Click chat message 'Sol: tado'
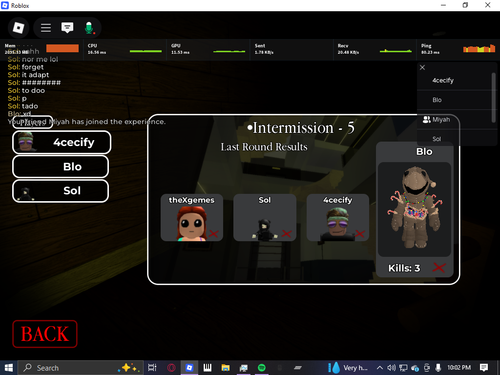Image resolution: width=500 pixels, height=375 pixels. point(23,106)
